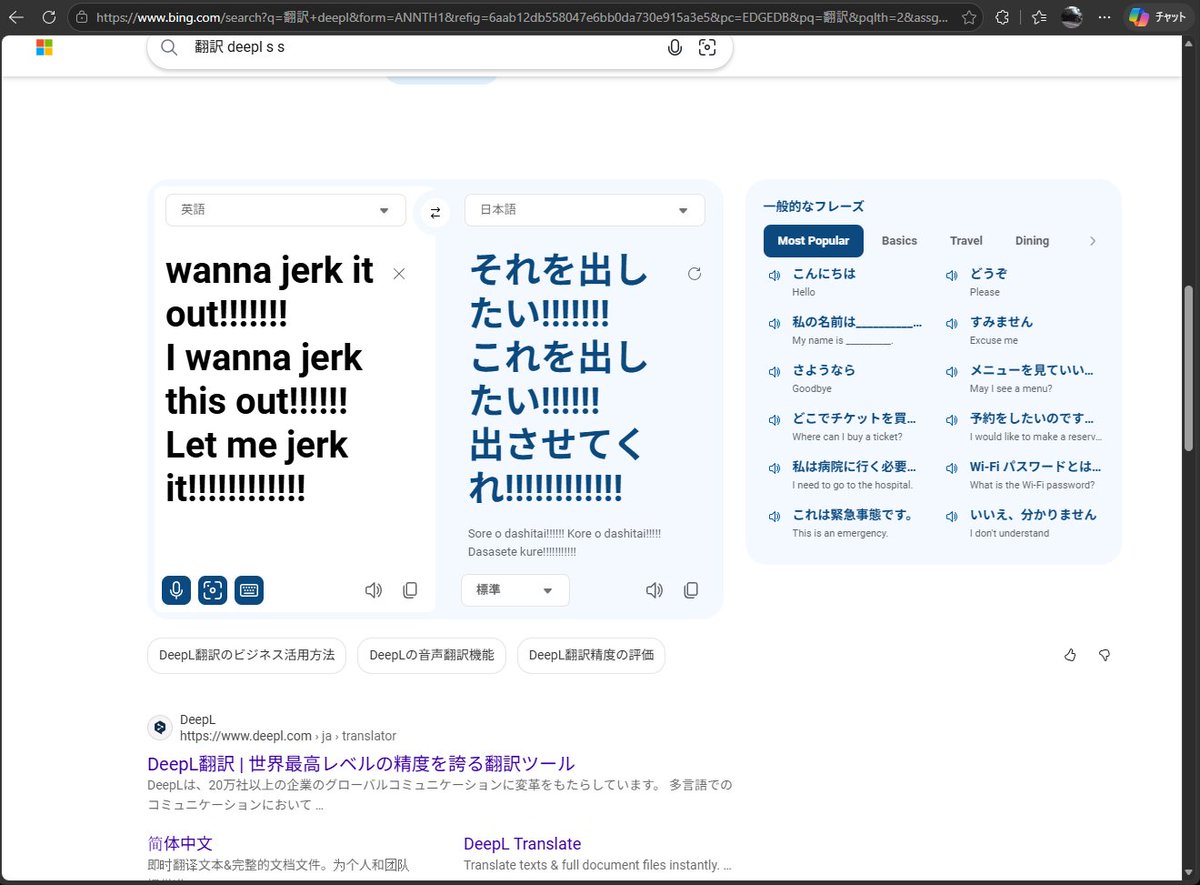Select the 私は病院に行く必要 phrase
The width and height of the screenshot is (1200, 885).
854,466
